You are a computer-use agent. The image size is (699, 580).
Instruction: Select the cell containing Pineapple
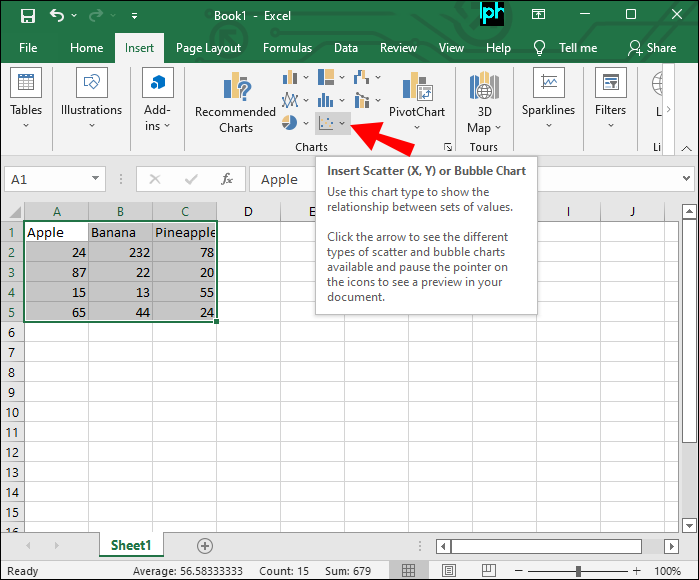tap(185, 232)
